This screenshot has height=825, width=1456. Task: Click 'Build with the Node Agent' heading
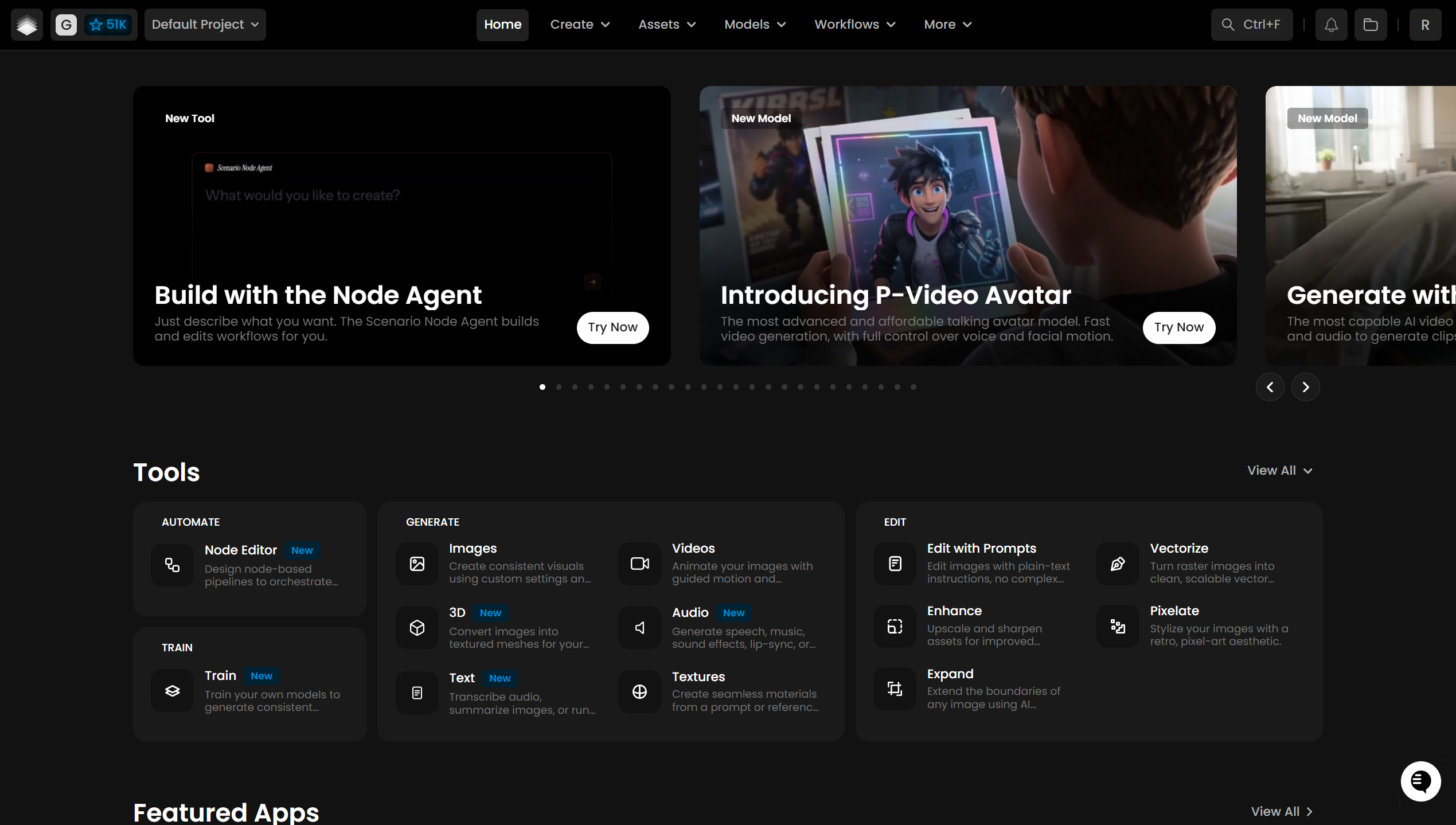point(318,295)
